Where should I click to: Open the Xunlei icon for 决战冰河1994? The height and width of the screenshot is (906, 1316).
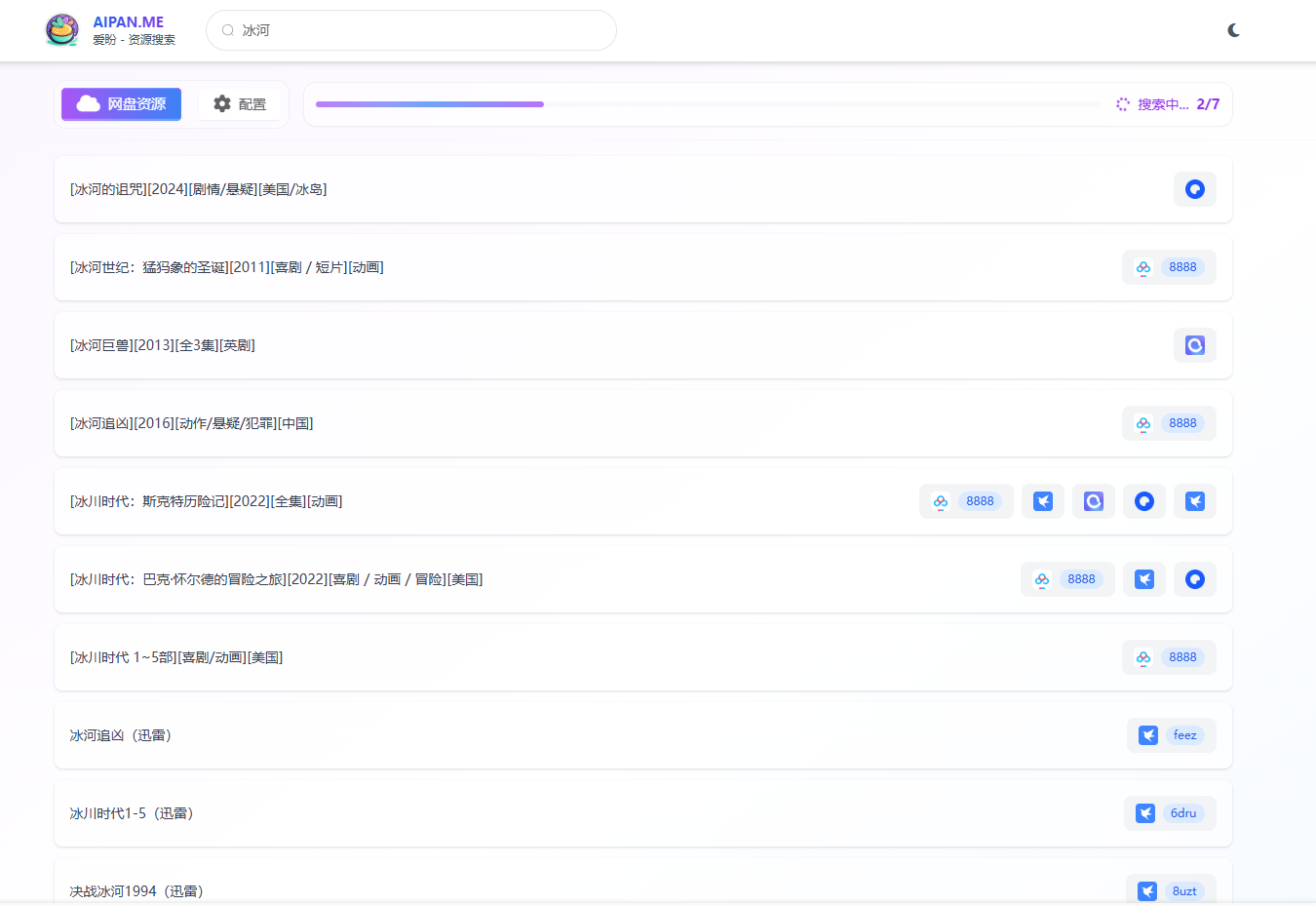point(1147,891)
